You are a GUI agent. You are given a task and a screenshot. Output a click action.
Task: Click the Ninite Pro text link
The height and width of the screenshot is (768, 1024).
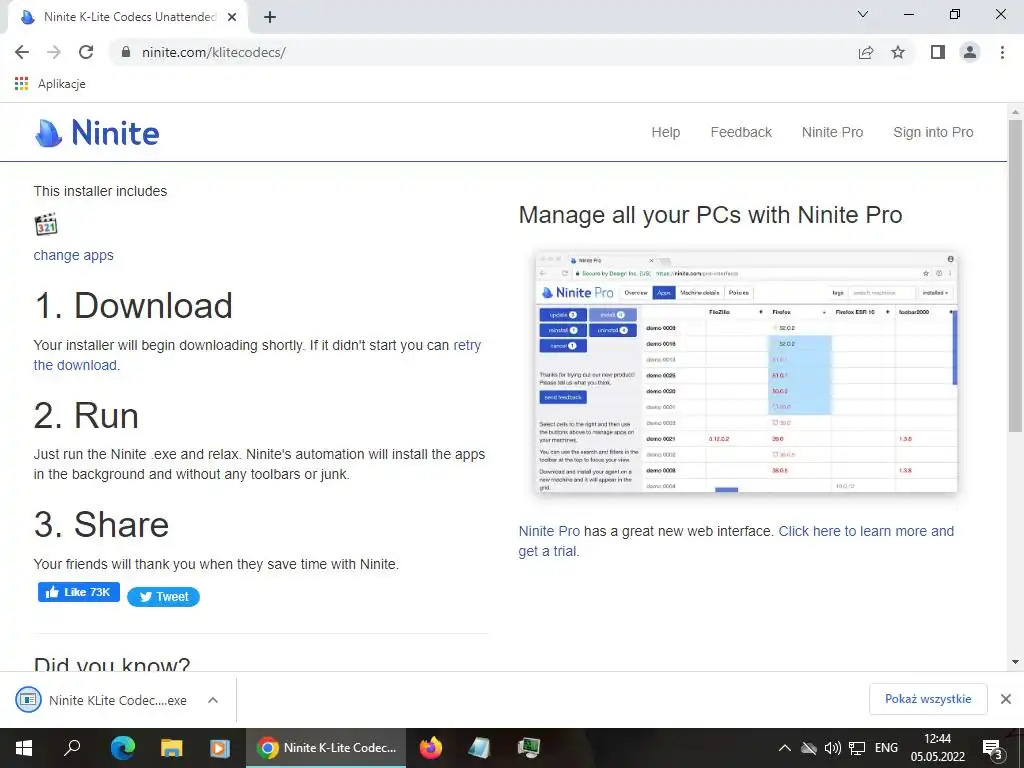(549, 531)
